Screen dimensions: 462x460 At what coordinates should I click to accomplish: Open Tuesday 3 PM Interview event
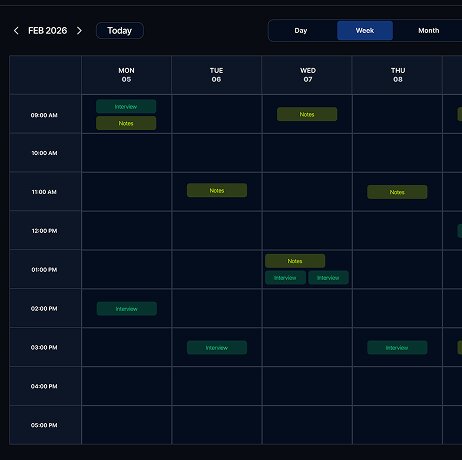pos(217,348)
